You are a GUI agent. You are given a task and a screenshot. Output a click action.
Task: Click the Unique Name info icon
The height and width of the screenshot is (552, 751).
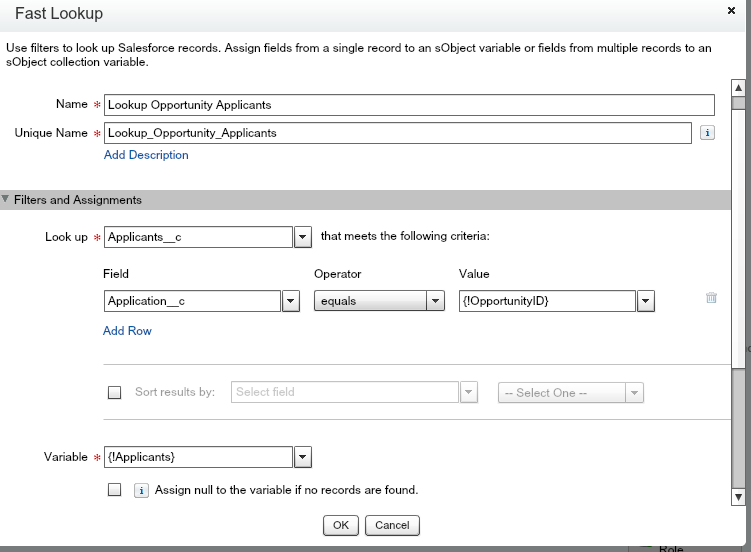pyautogui.click(x=707, y=132)
